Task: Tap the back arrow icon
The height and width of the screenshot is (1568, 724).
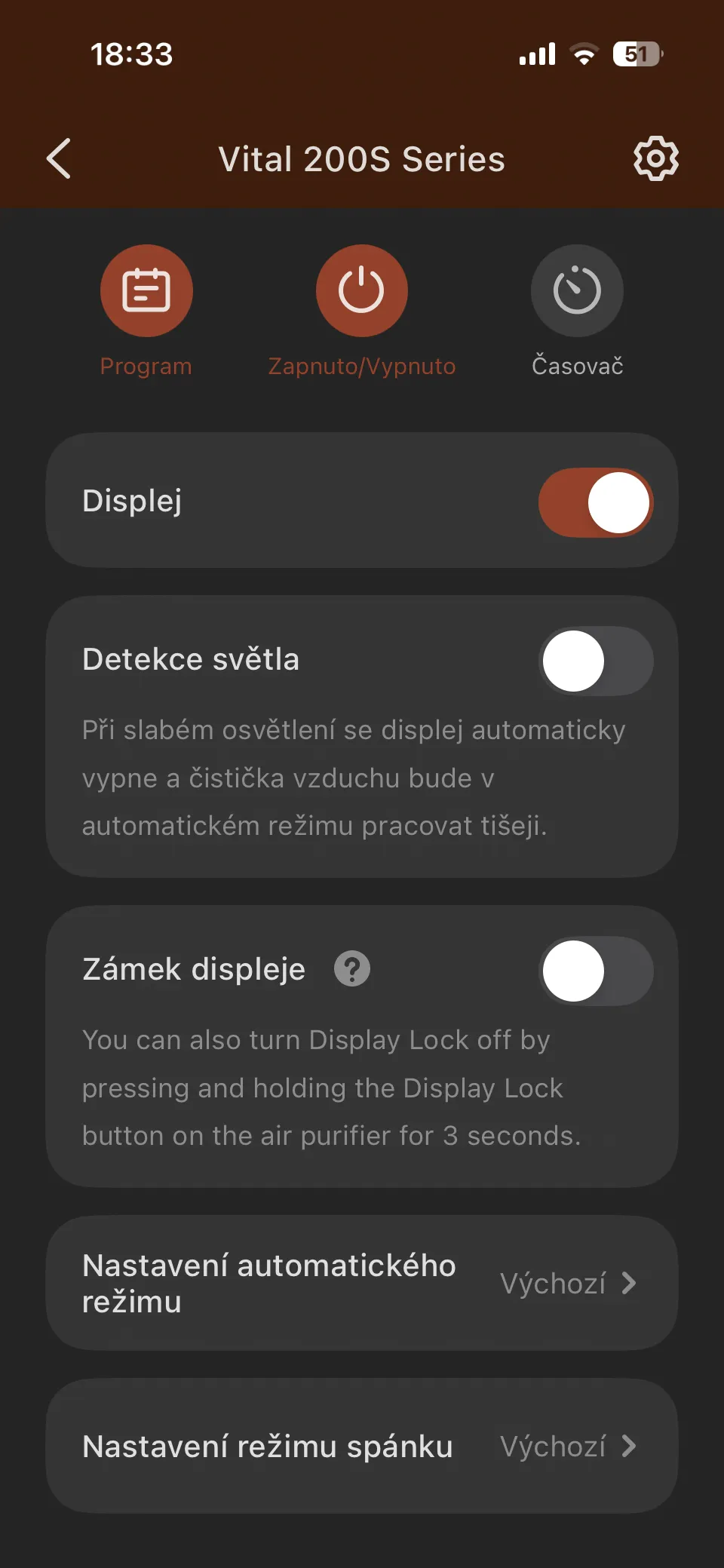Action: 59,158
